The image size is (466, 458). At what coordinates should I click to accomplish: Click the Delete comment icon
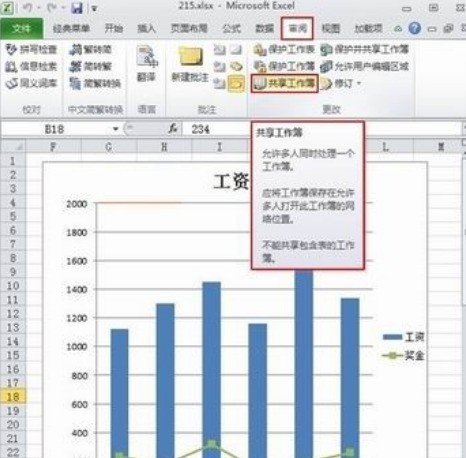[x=219, y=50]
